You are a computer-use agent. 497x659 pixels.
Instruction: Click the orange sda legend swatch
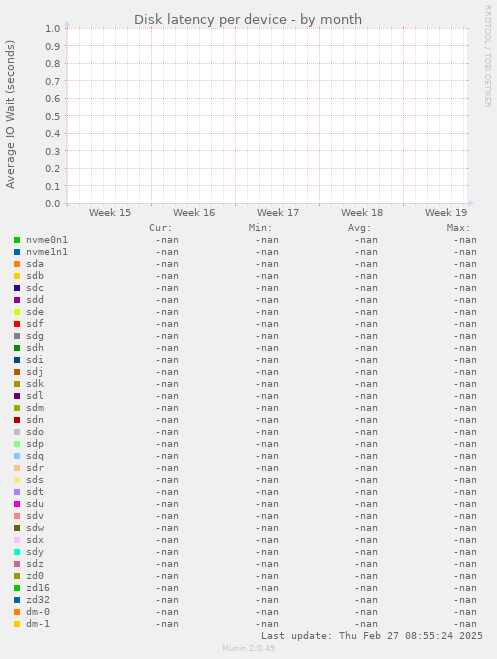click(x=17, y=264)
